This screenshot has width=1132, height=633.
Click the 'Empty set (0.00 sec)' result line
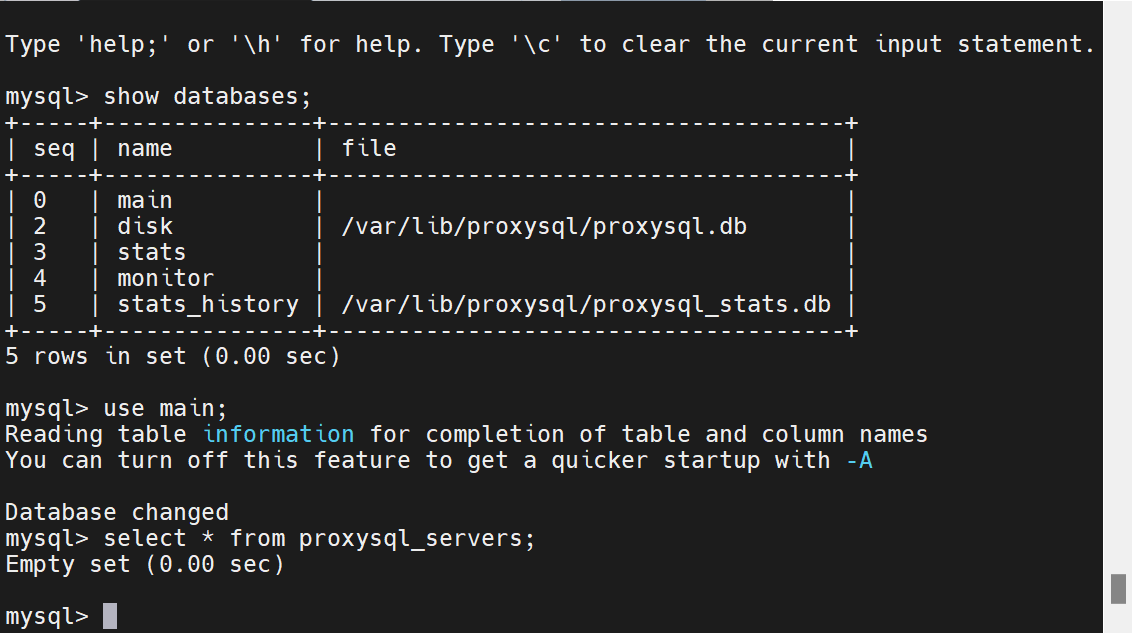click(144, 564)
